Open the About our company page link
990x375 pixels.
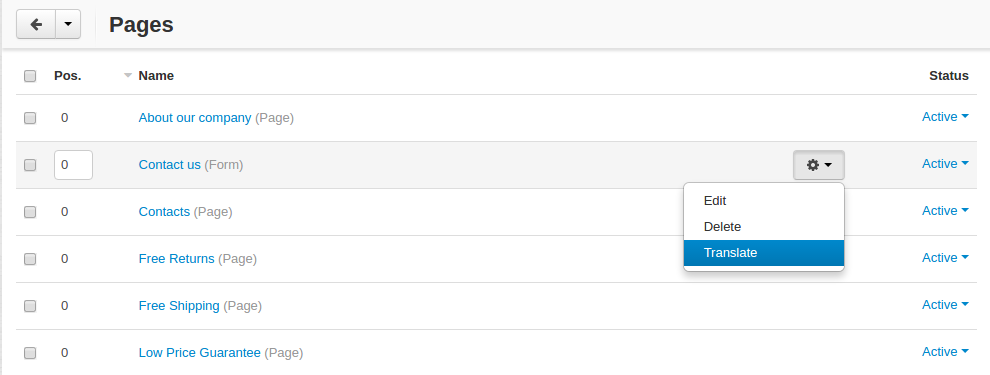195,117
